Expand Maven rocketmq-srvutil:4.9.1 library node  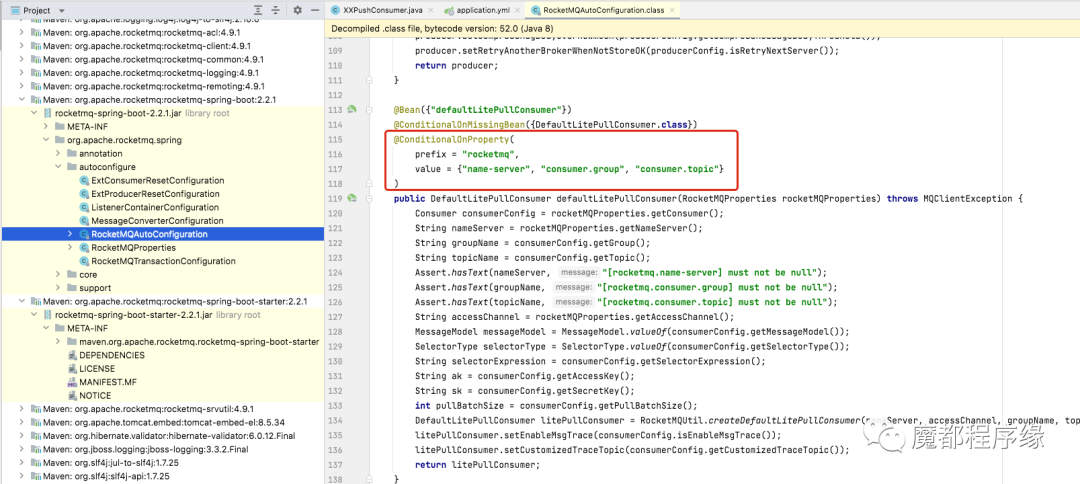pos(21,409)
